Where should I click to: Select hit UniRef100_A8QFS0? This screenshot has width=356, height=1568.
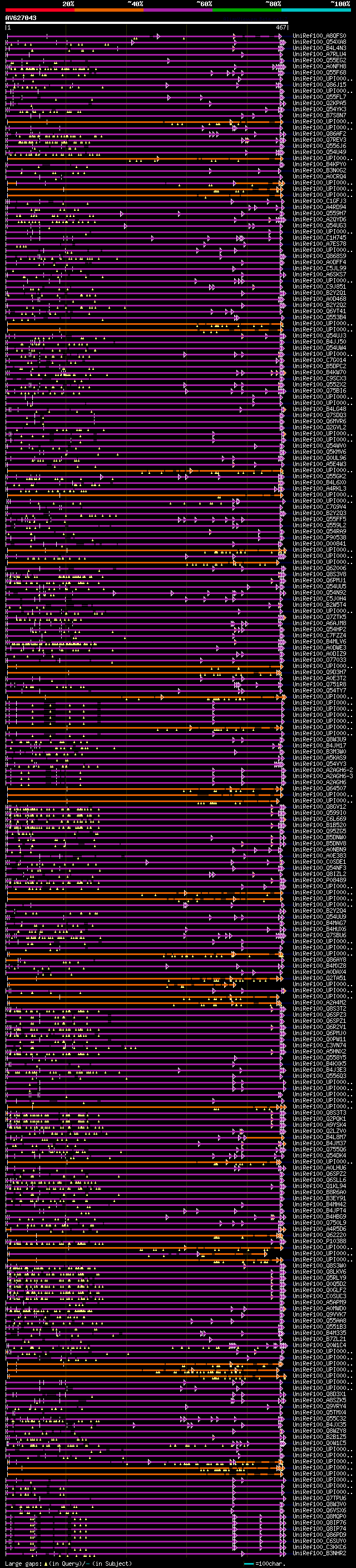319,36
